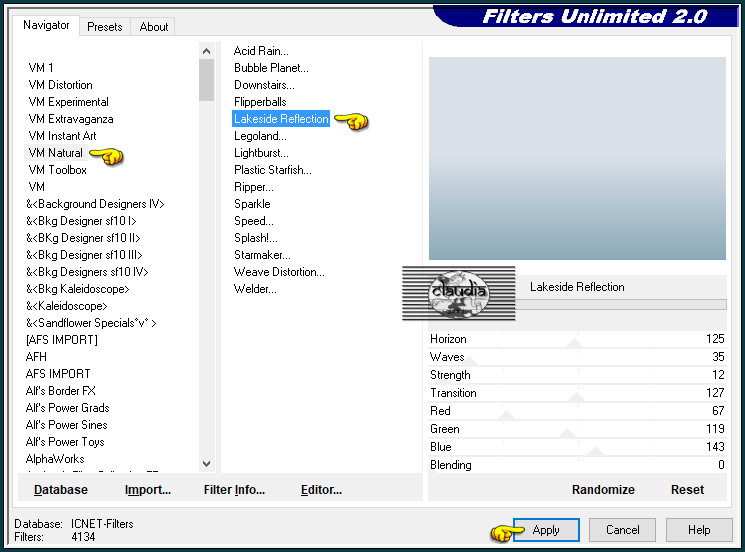Select Alf's Power Sines category
745x552 pixels.
point(67,425)
